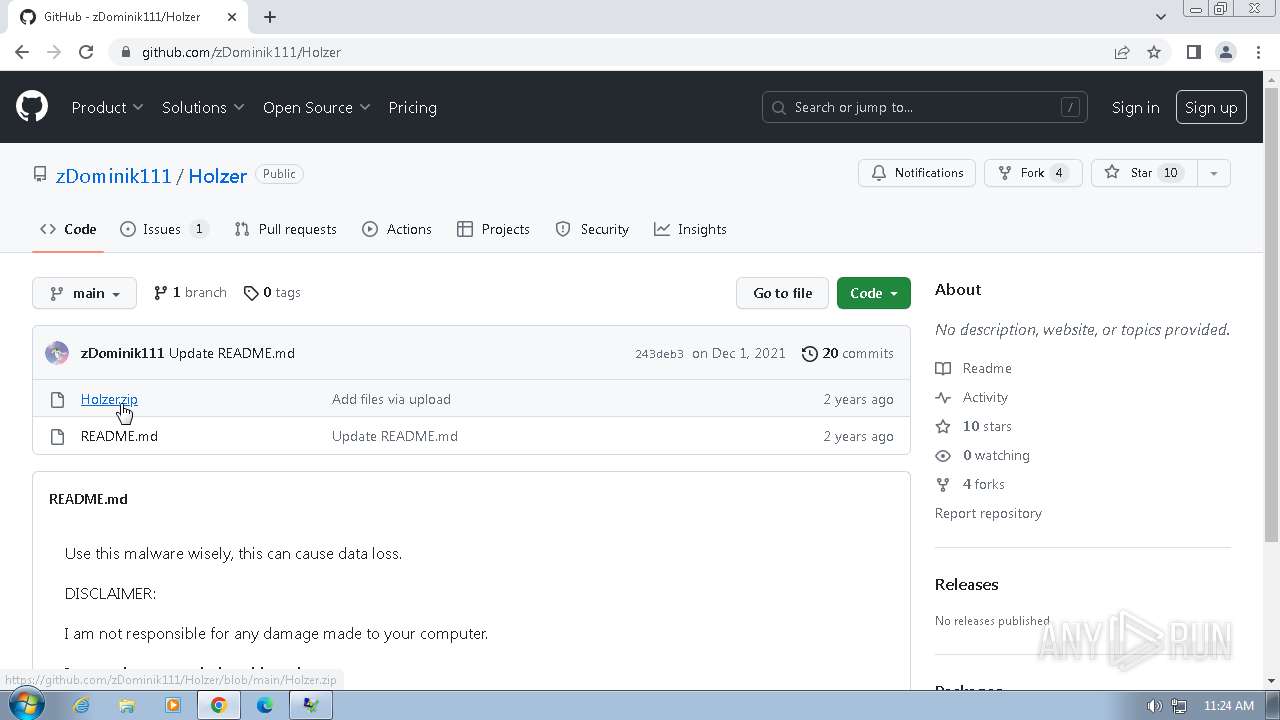Click the browser address bar URL

[241, 52]
